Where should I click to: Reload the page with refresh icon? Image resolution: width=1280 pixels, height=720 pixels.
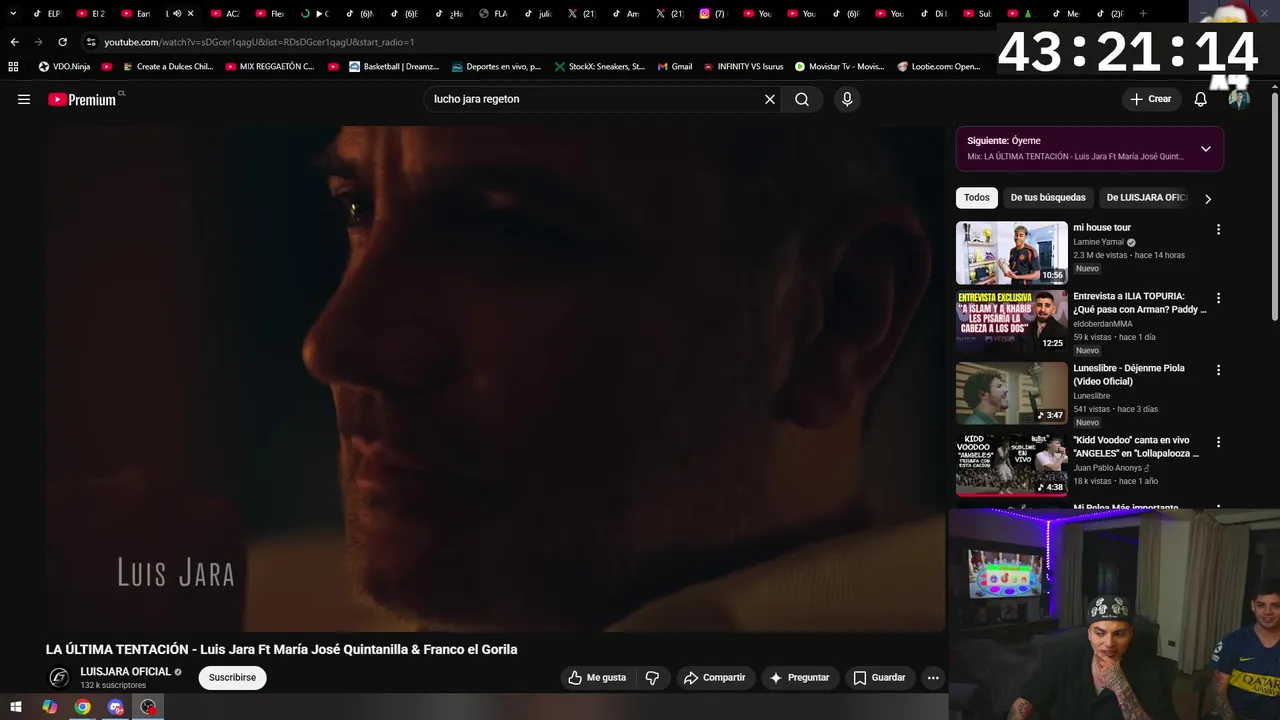point(62,42)
